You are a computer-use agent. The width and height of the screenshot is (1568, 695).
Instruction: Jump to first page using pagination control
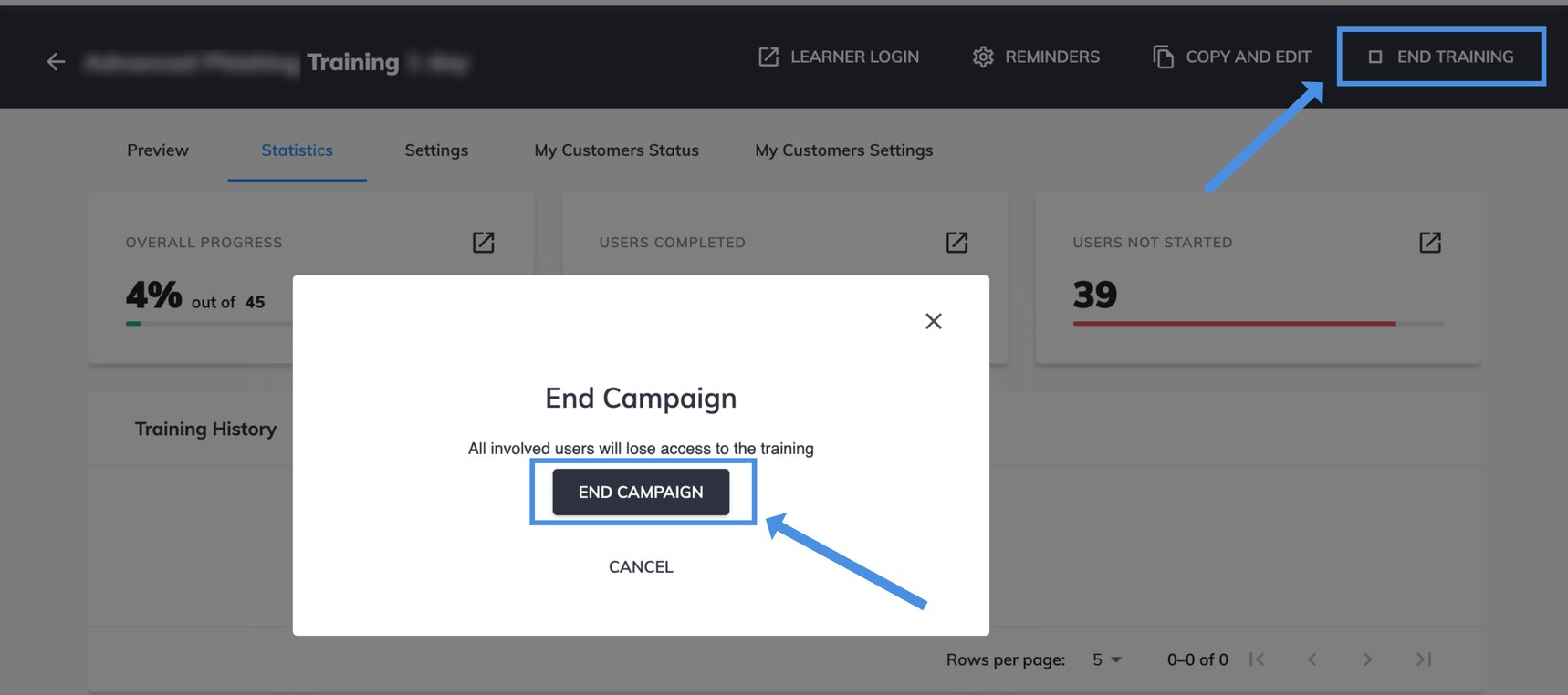tap(1258, 659)
